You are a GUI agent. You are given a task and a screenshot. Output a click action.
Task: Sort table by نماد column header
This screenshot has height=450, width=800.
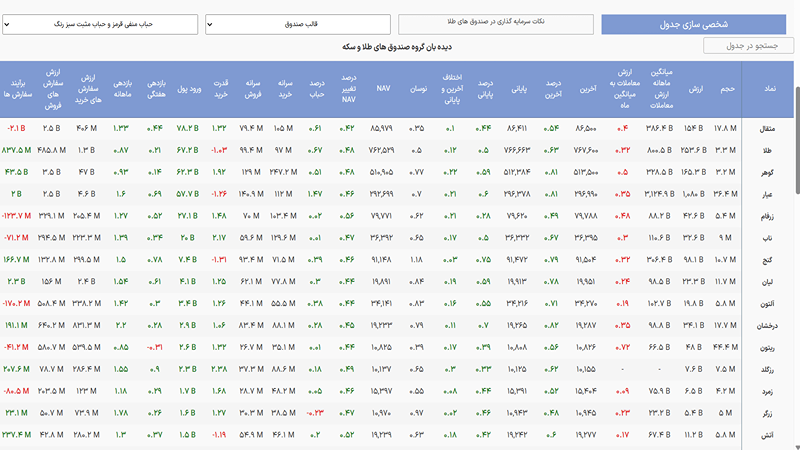pos(769,89)
